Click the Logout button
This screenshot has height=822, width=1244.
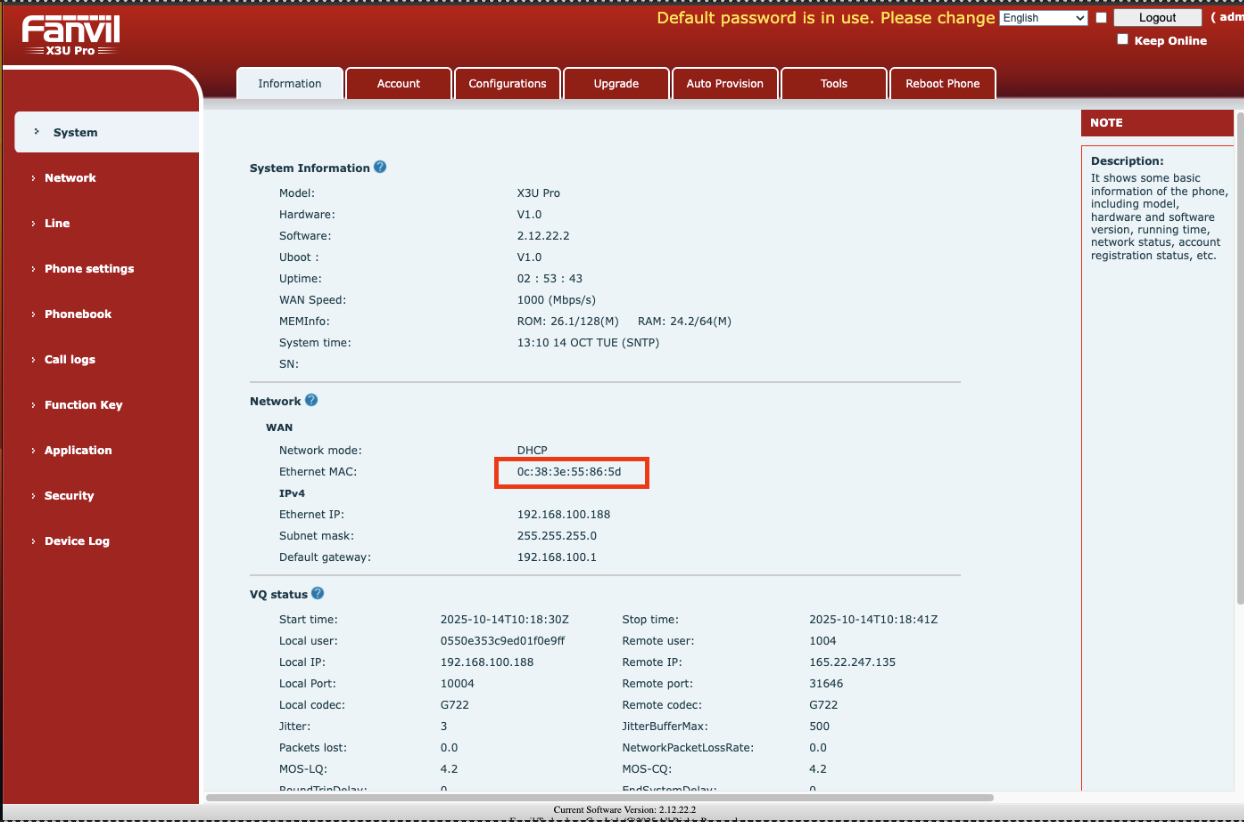tap(1157, 17)
